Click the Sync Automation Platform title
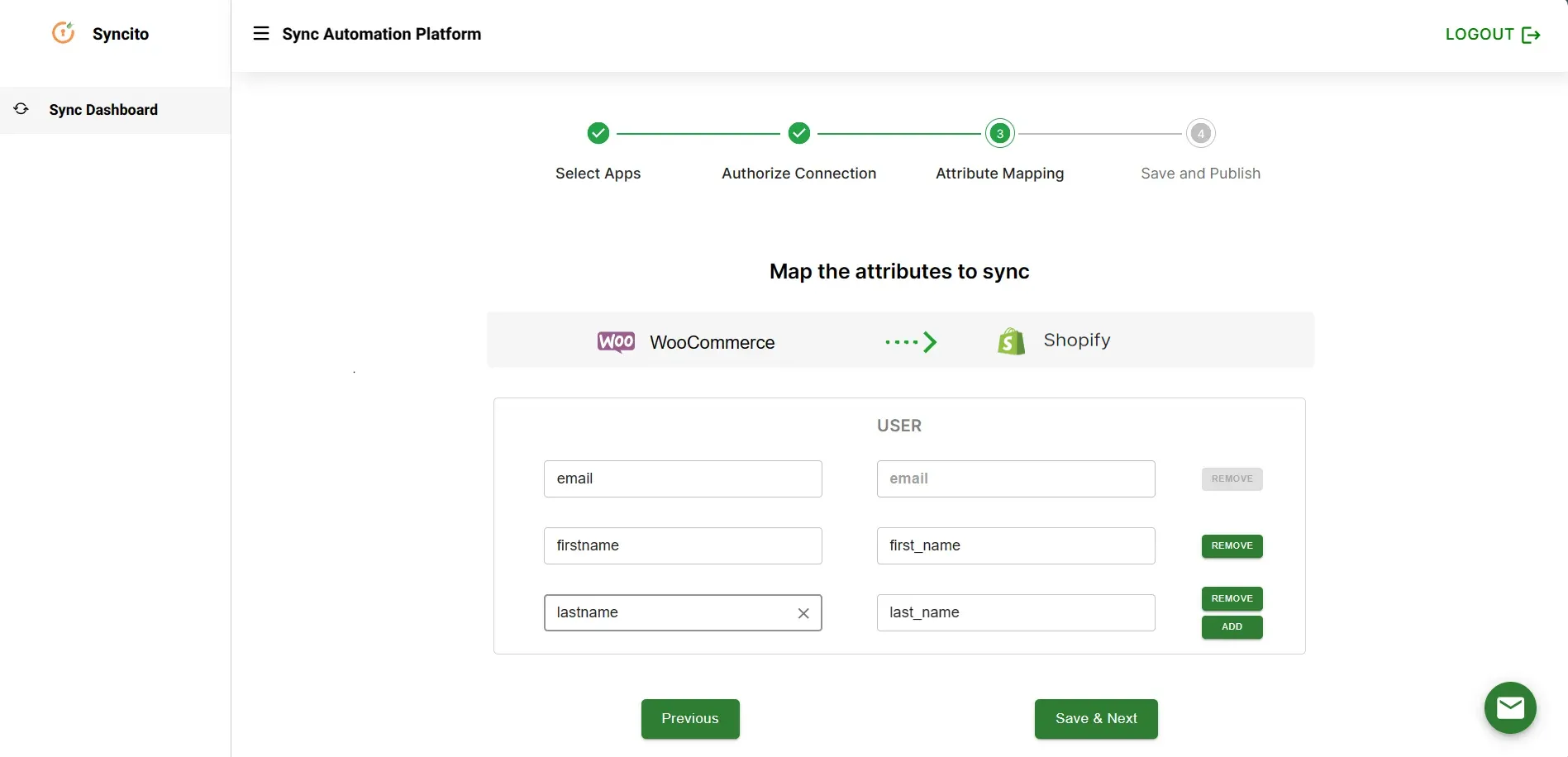 pos(382,34)
